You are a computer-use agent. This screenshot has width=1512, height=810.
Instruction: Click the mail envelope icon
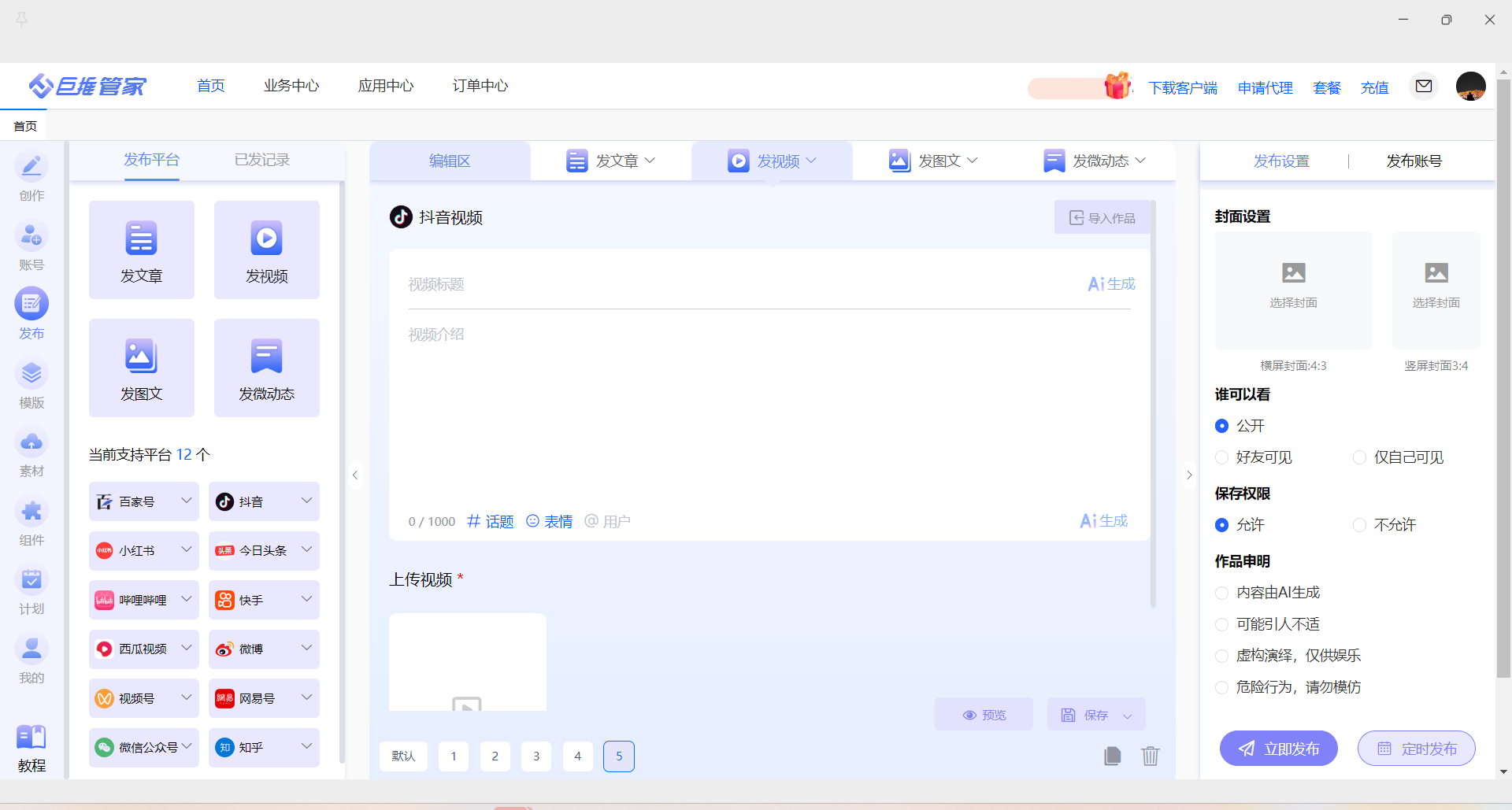click(1424, 86)
